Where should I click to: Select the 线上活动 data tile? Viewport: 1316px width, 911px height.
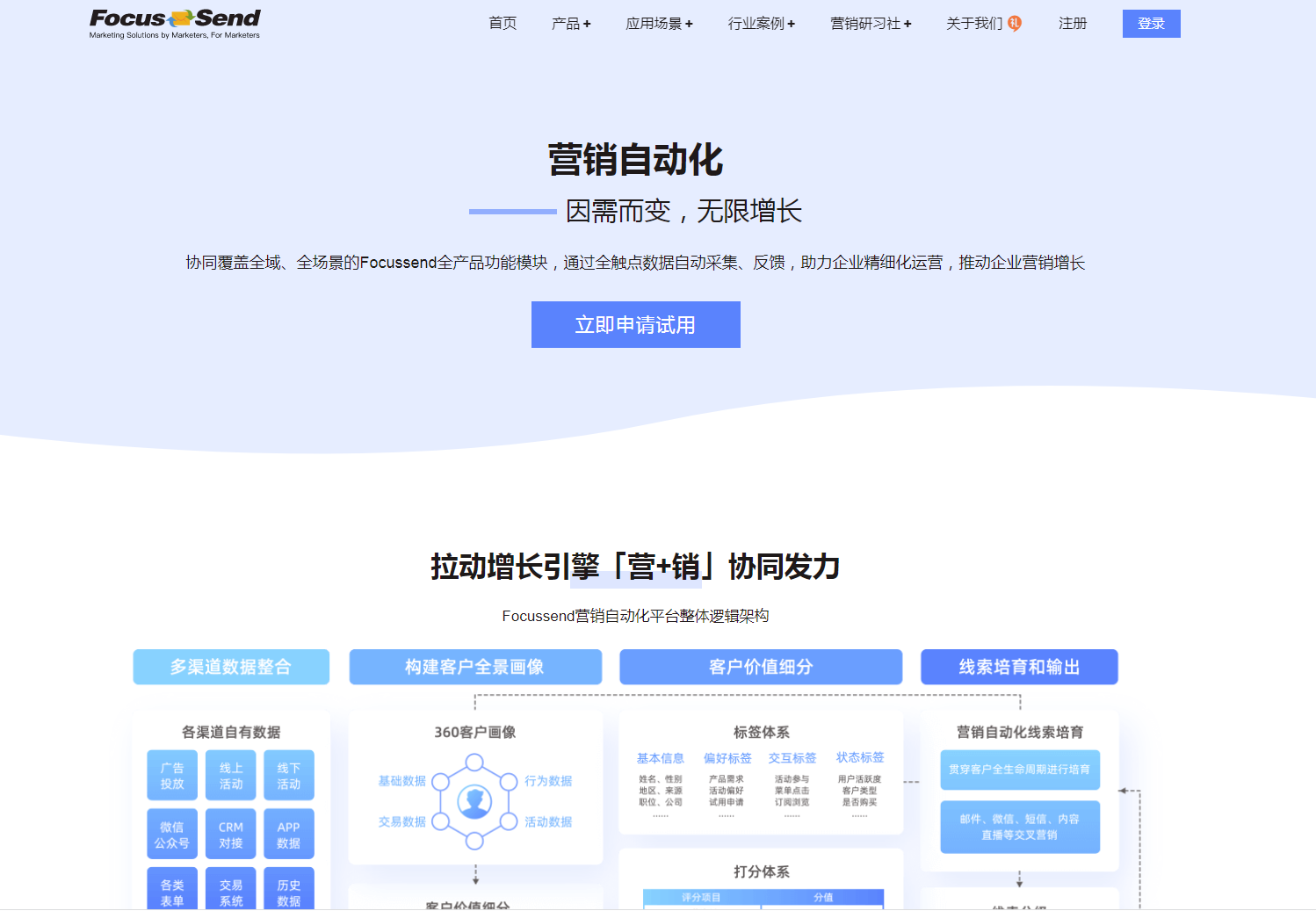point(231,776)
